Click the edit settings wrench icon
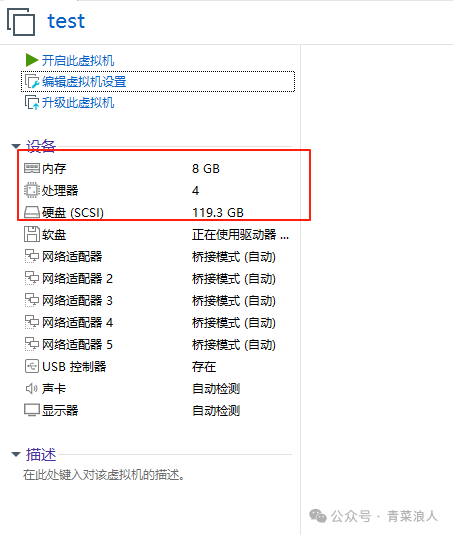Image resolution: width=453 pixels, height=535 pixels. click(x=32, y=82)
